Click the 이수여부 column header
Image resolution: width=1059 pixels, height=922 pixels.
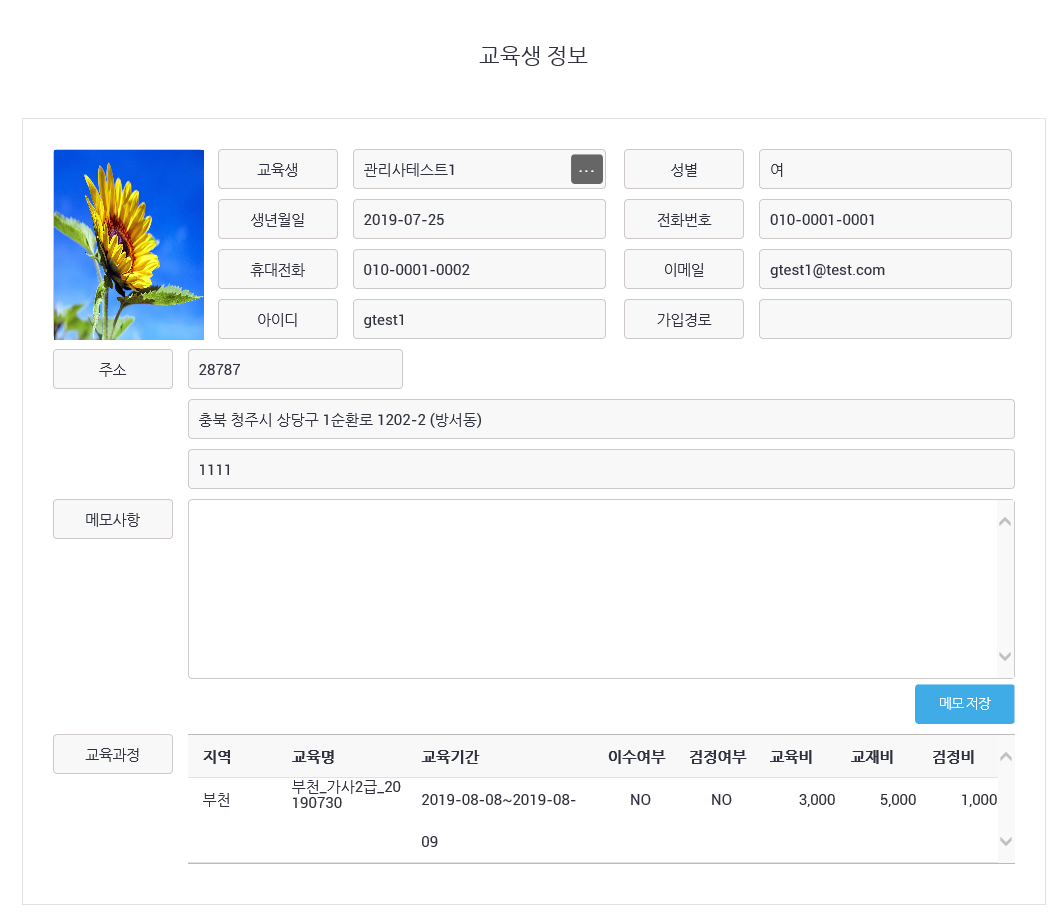(636, 757)
